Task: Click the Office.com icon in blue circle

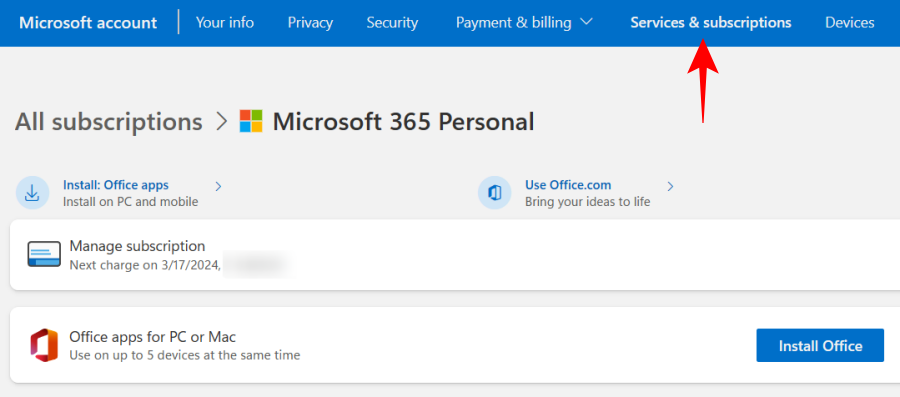Action: click(495, 193)
